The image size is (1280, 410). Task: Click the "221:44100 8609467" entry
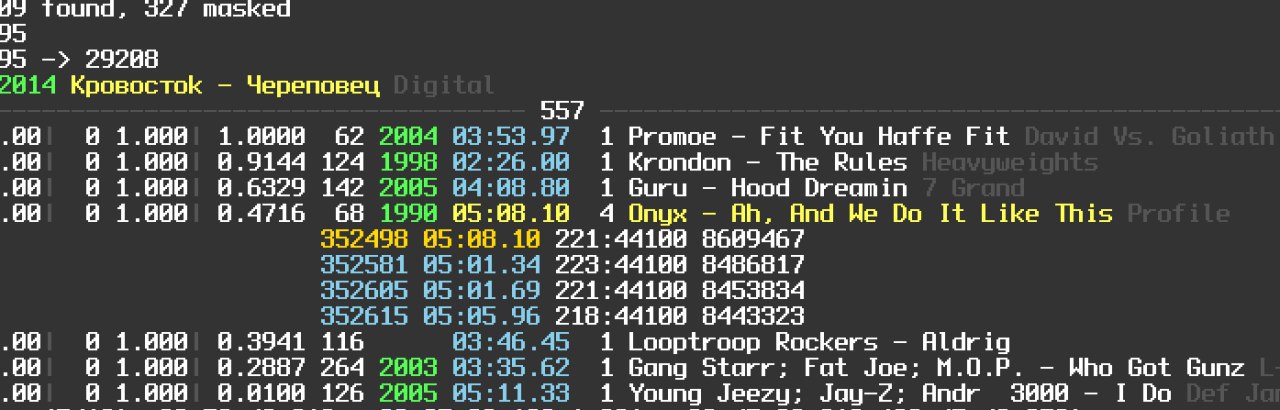point(679,239)
